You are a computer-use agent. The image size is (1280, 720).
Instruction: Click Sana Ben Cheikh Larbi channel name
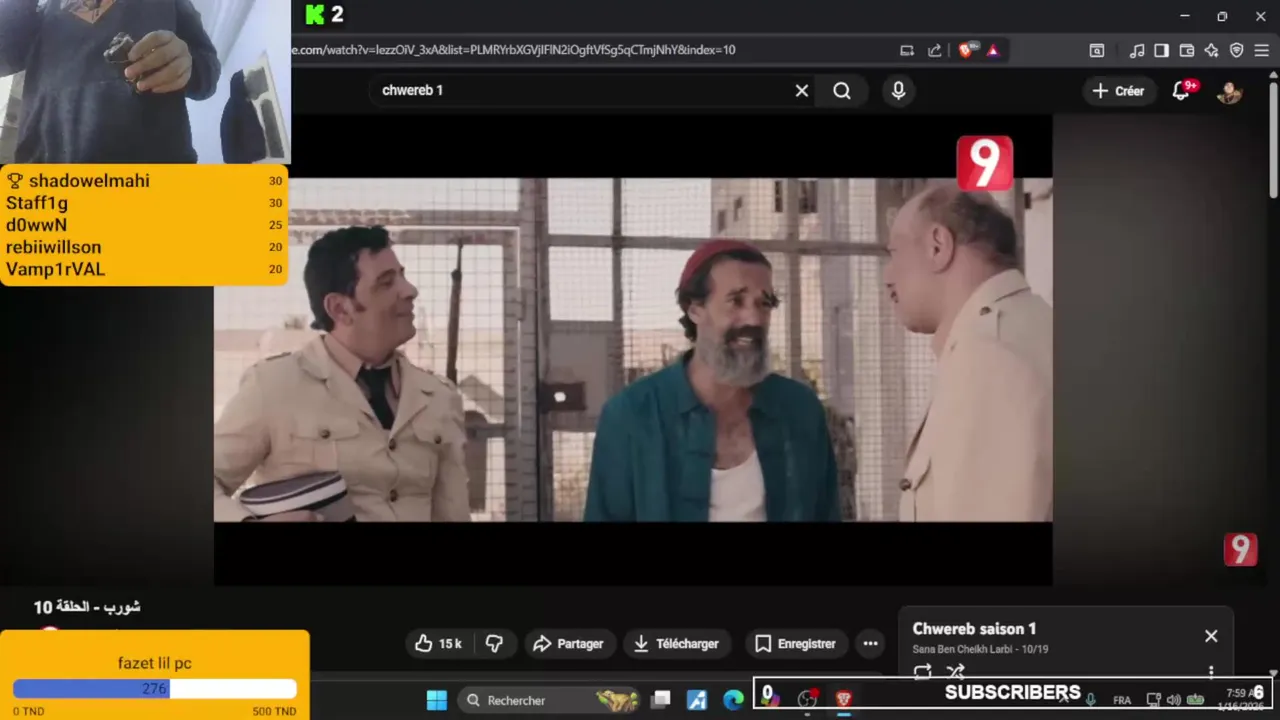[x=962, y=649]
